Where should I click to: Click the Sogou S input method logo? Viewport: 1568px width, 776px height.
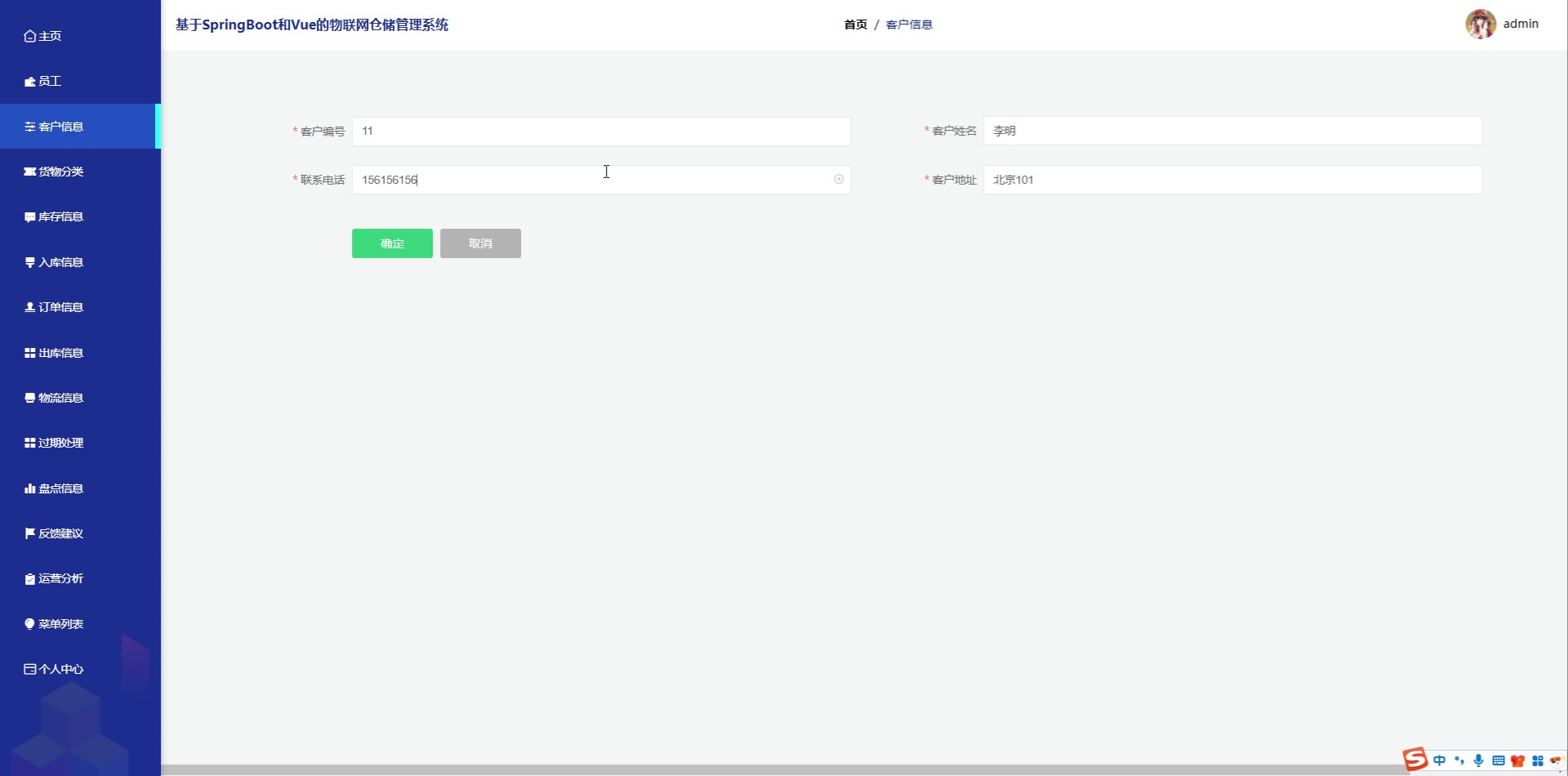pos(1415,760)
